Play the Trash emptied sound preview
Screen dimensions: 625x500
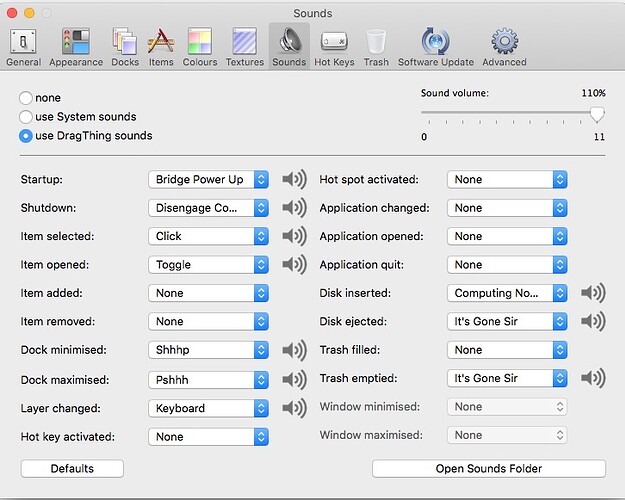593,378
